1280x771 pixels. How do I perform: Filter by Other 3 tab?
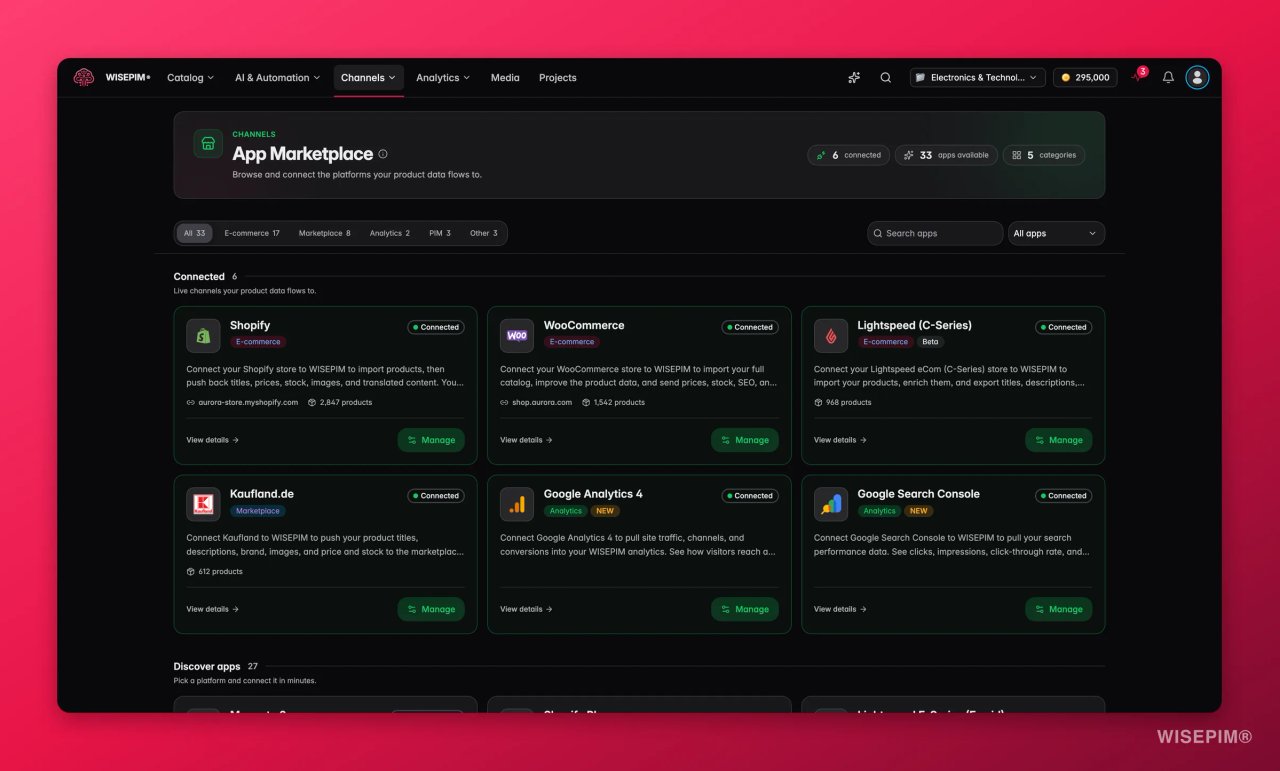coord(484,233)
